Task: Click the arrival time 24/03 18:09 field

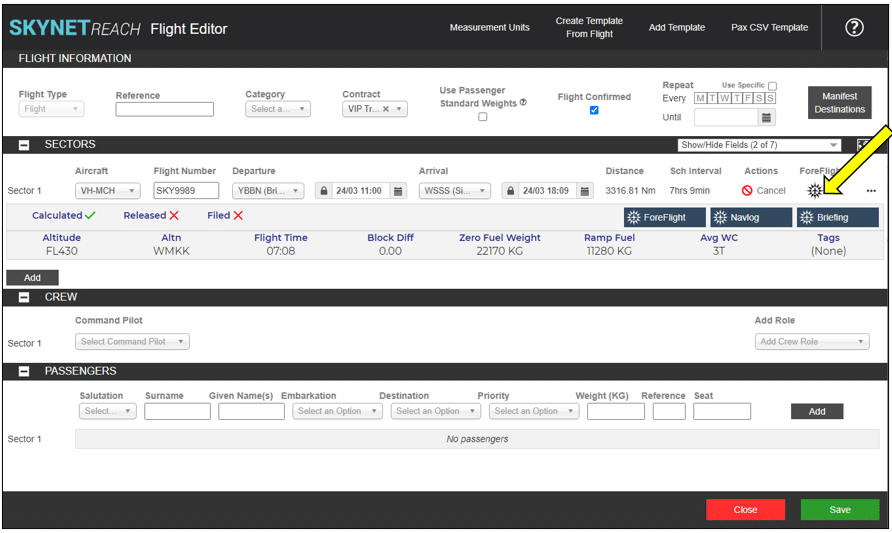Action: click(548, 191)
